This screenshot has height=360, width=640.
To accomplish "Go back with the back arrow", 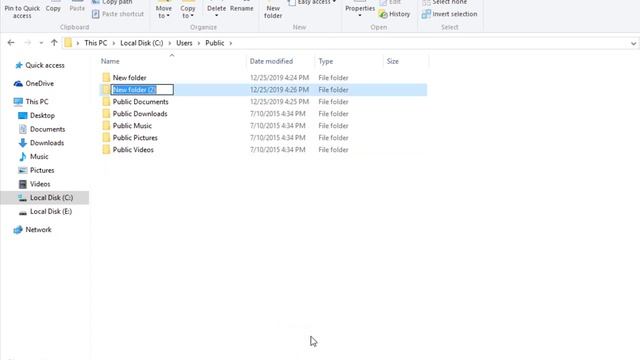I will pos(11,42).
